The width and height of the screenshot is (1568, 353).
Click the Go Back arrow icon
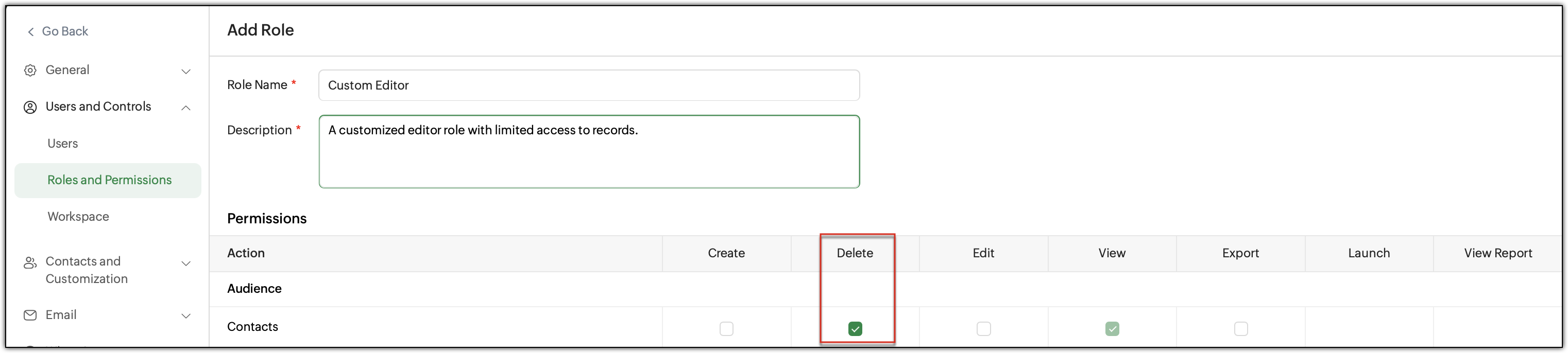[30, 31]
